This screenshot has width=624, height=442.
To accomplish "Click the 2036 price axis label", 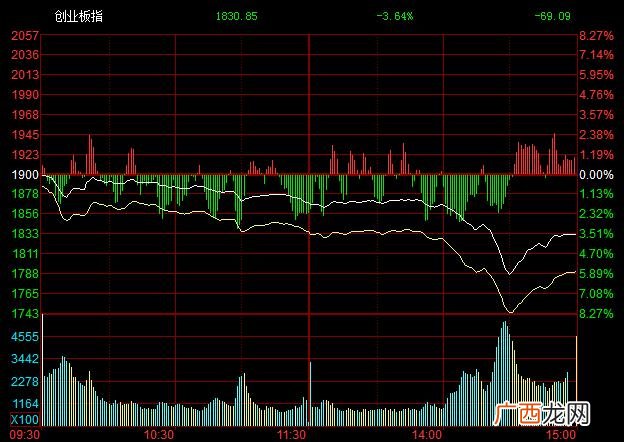I will pyautogui.click(x=25, y=55).
